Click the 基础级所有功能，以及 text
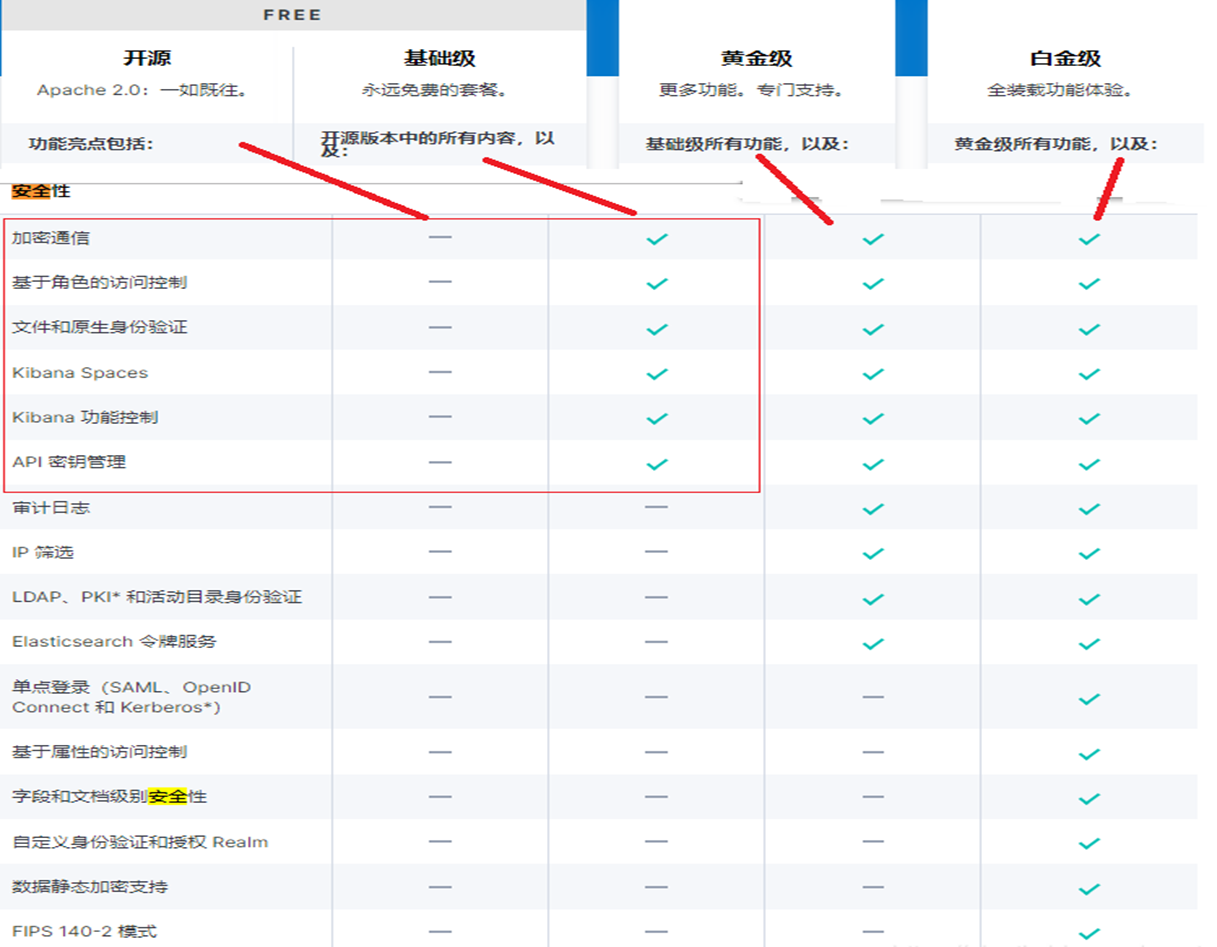Screen dimensions: 1217x947 pos(747,144)
